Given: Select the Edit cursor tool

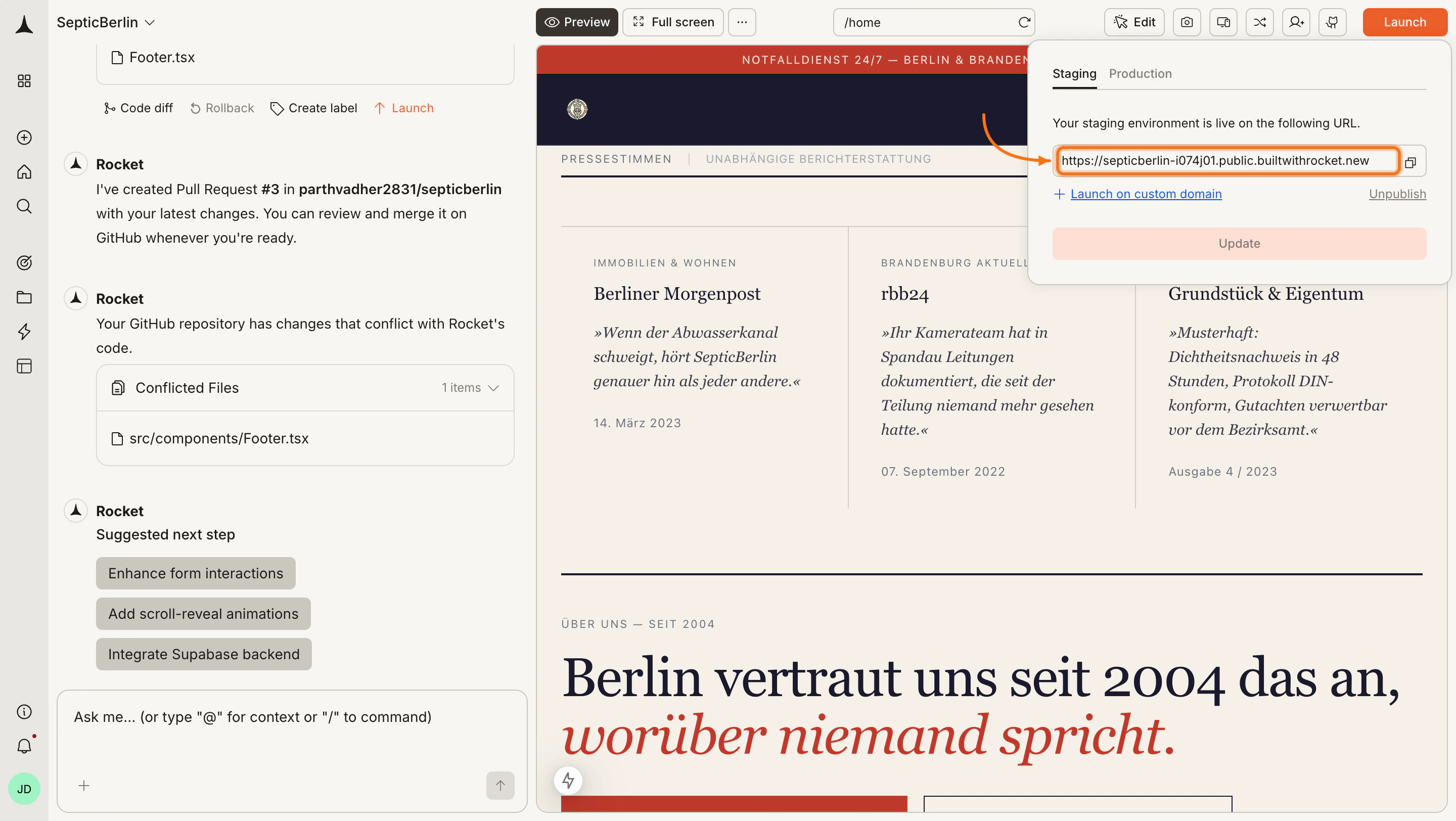Looking at the screenshot, I should (x=1134, y=22).
